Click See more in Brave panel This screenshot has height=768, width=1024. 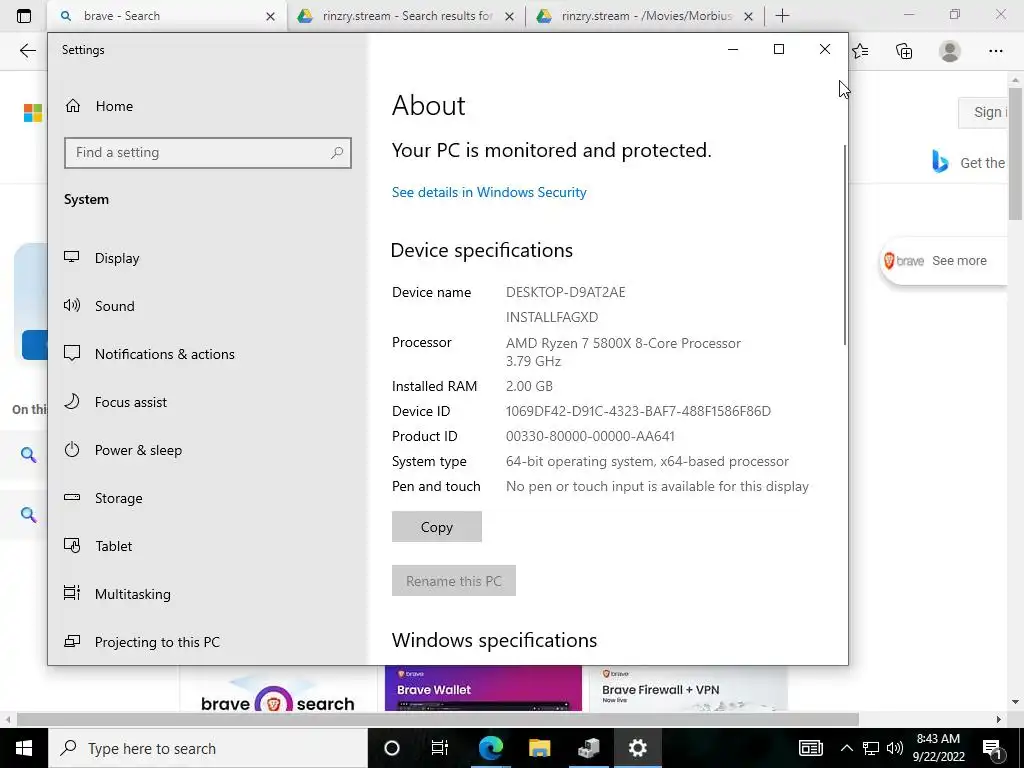[959, 261]
